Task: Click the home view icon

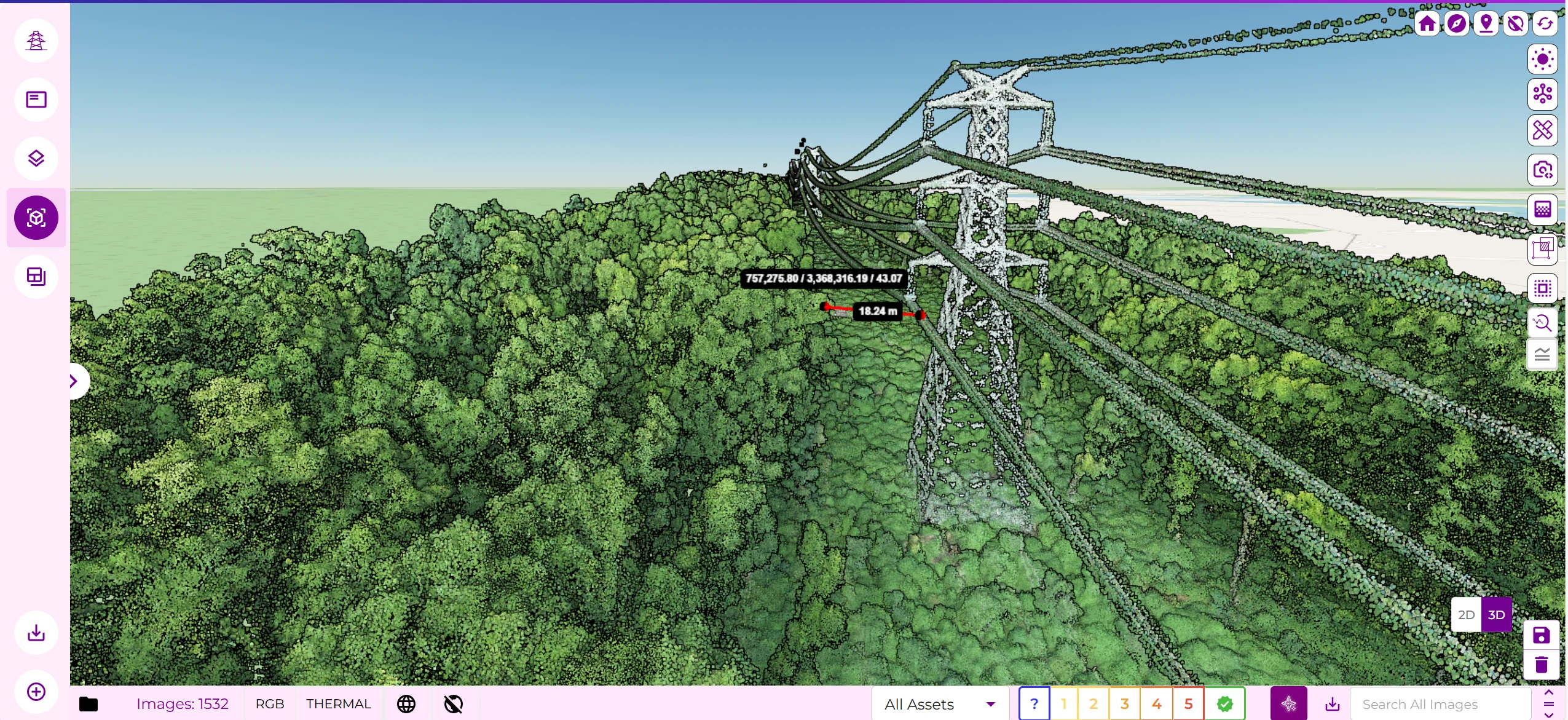Action: click(x=1427, y=24)
